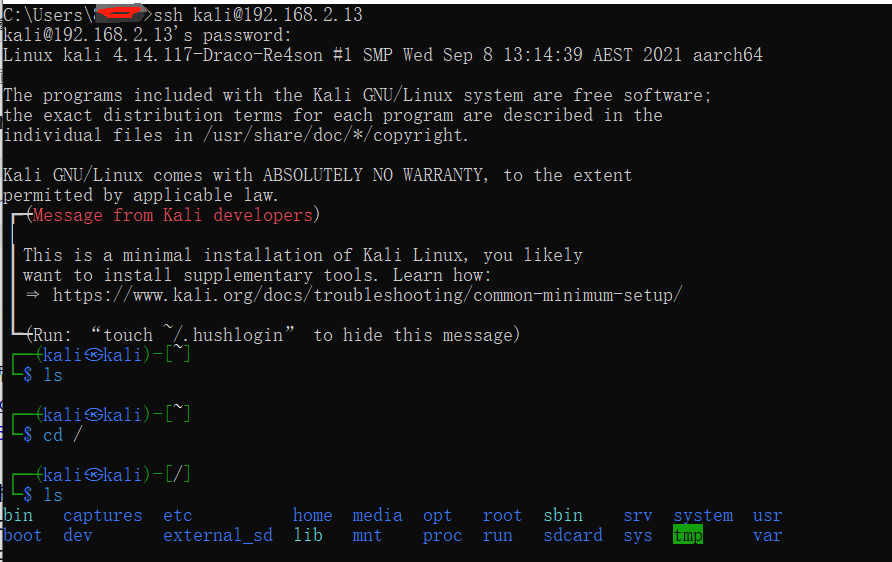
Task: Click the mnt directory name
Action: (x=367, y=535)
